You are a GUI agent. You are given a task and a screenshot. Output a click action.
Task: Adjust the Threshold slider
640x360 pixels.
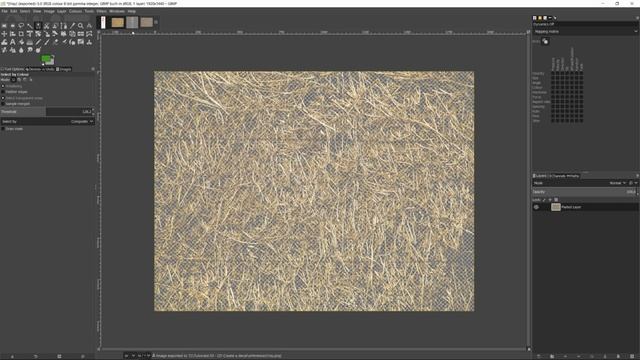coord(46,111)
